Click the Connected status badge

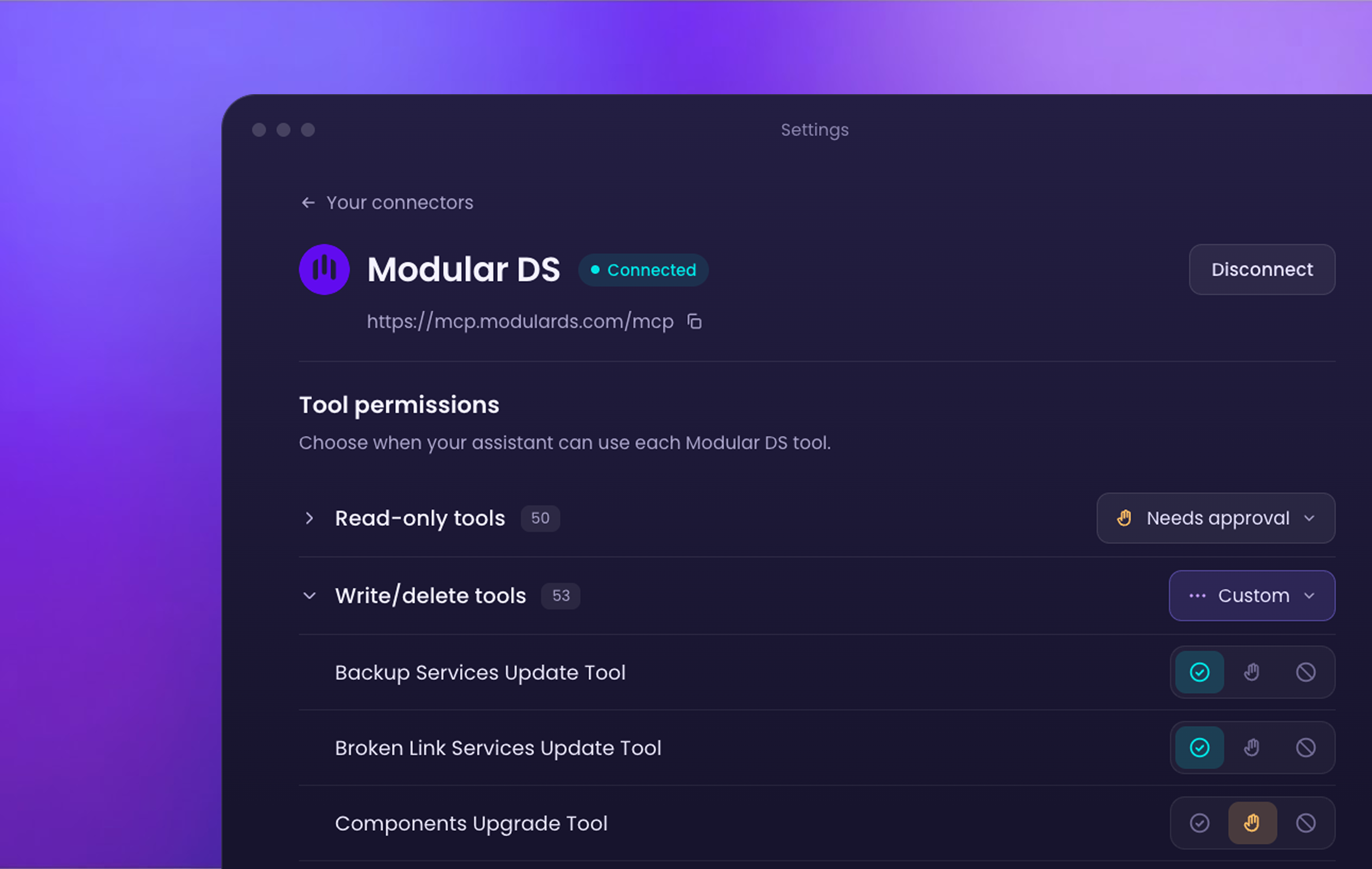click(643, 270)
